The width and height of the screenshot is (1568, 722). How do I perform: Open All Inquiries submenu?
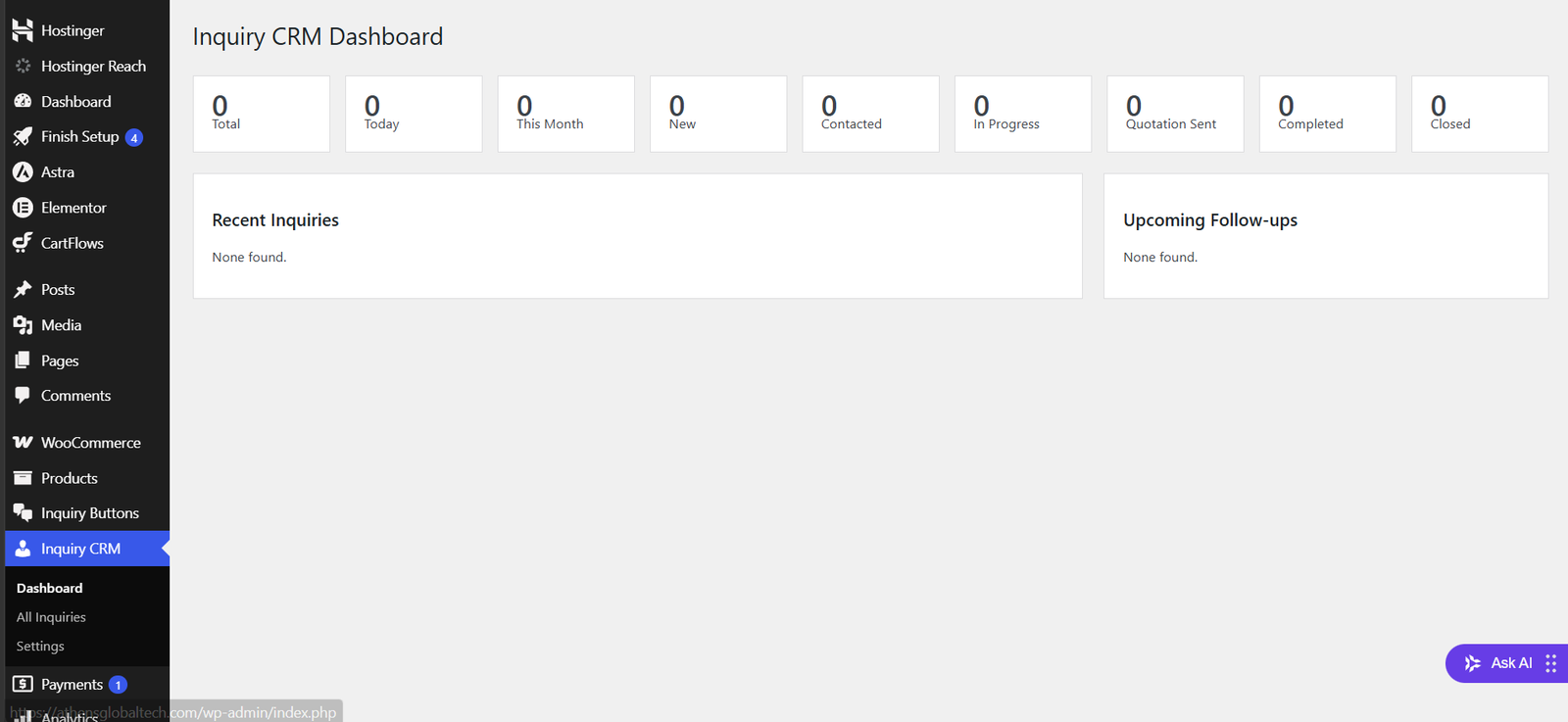tap(51, 617)
